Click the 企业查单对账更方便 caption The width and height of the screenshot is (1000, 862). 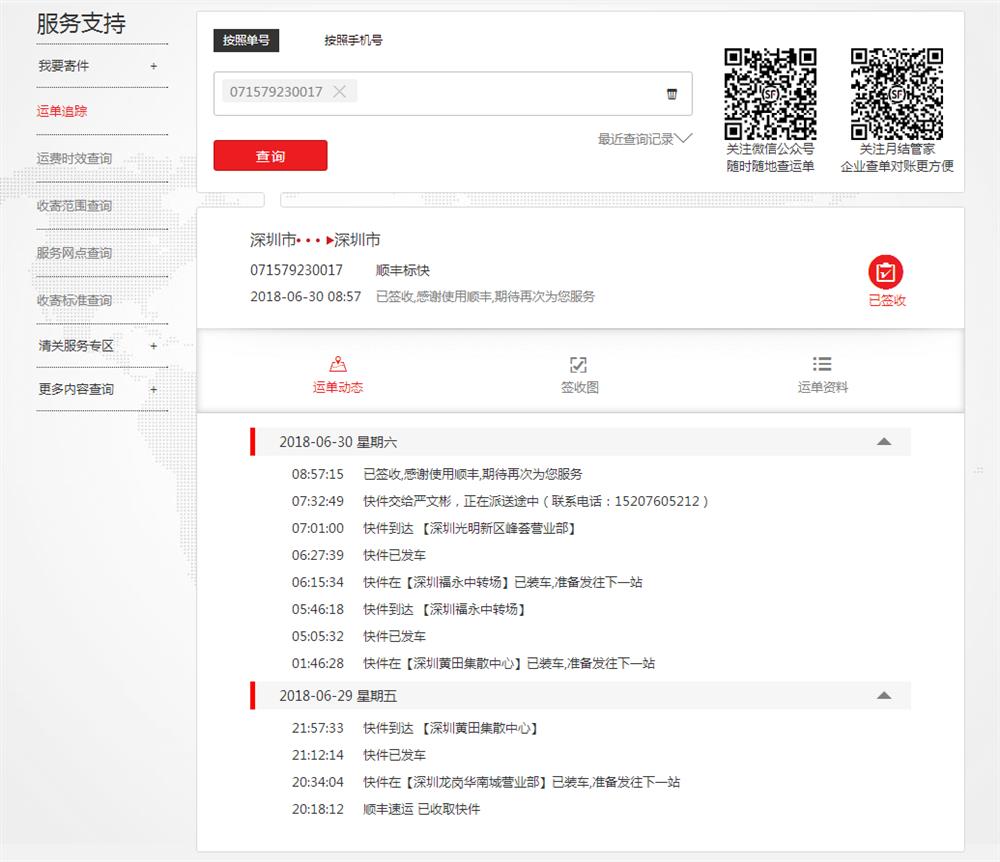(x=897, y=166)
